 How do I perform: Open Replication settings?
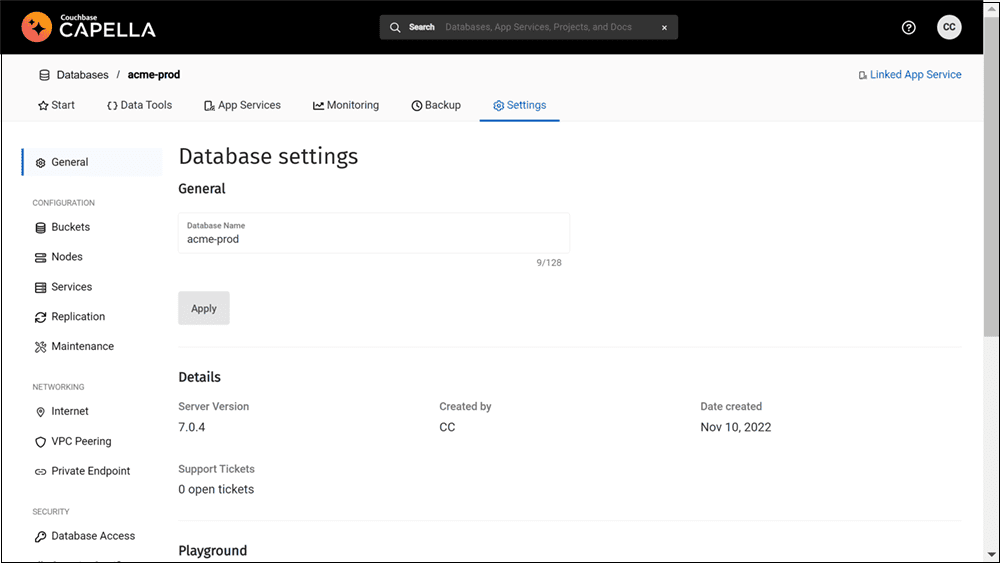coord(78,316)
